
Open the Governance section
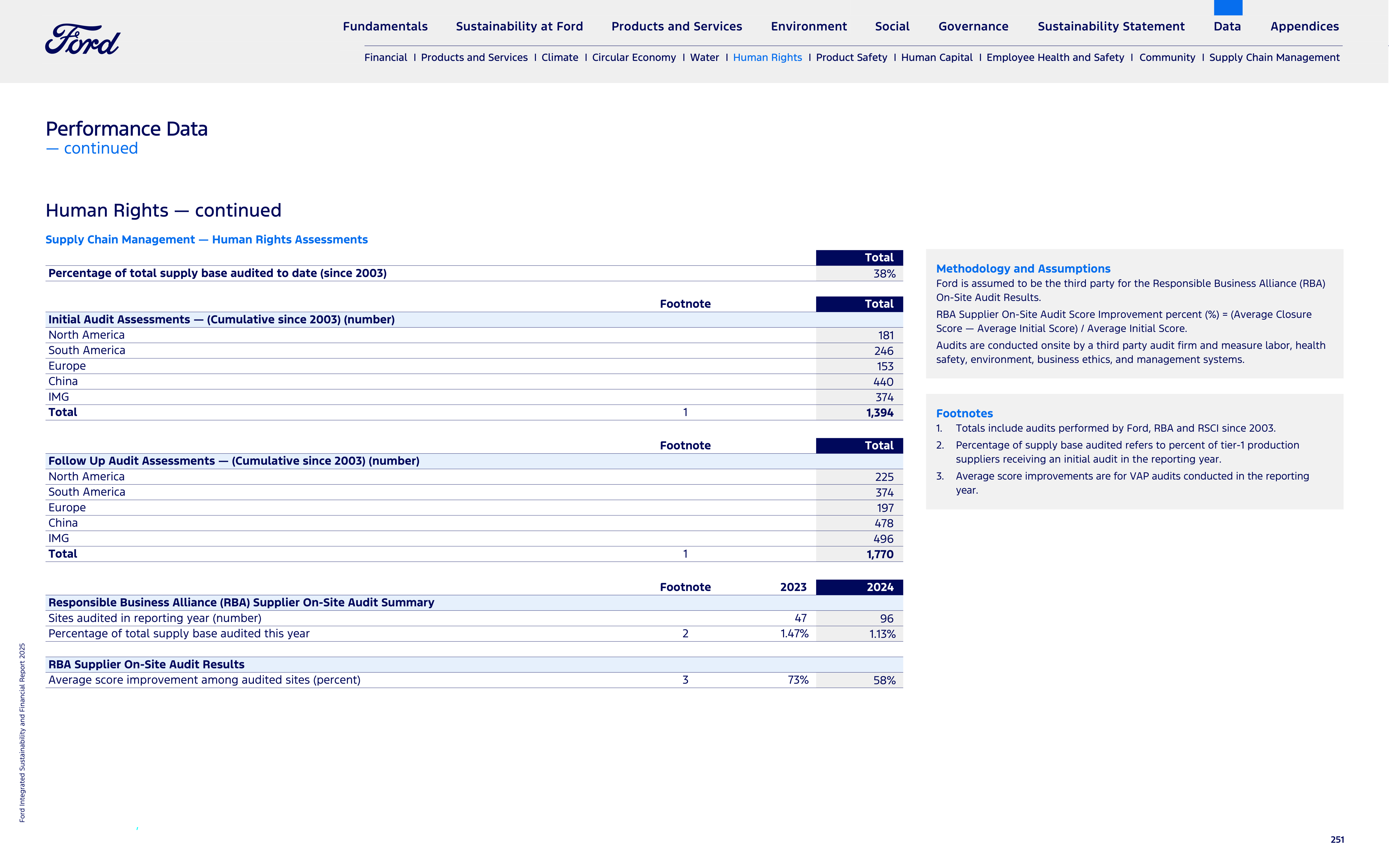click(973, 26)
